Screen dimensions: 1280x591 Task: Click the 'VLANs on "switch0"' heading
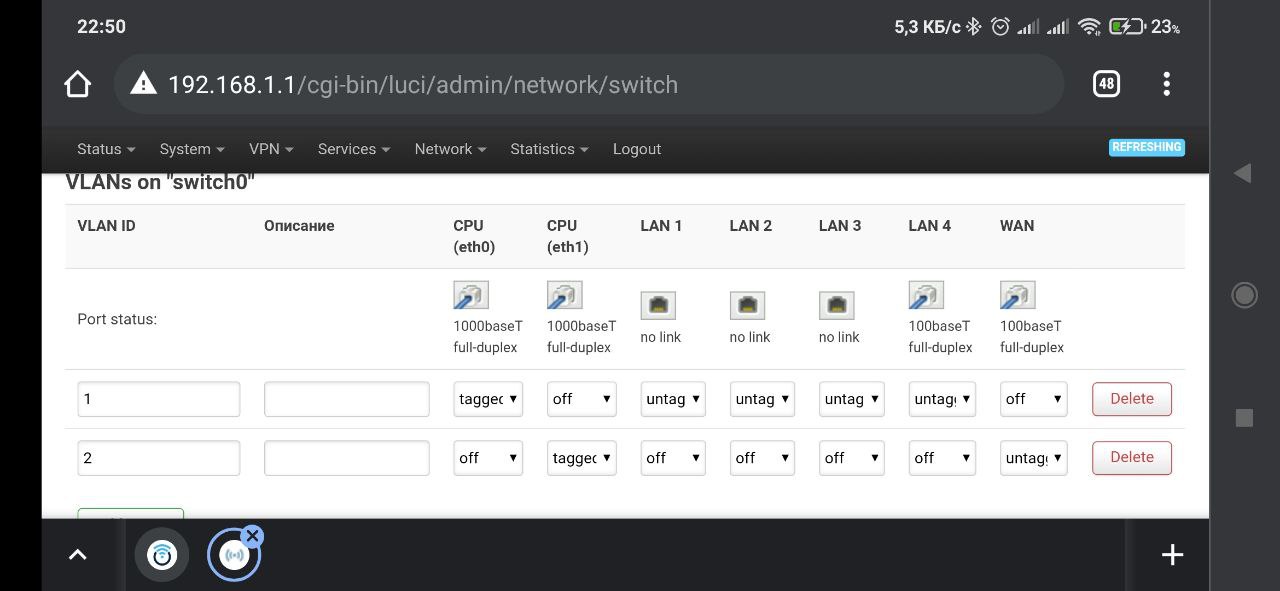[160, 182]
